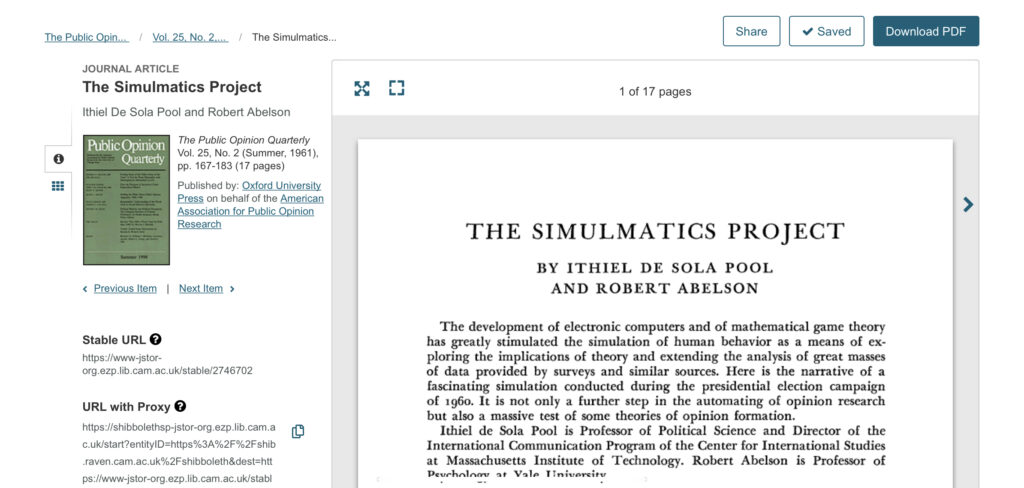Copy the proxy URL to clipboard
This screenshot has height=488, width=1024.
(298, 431)
